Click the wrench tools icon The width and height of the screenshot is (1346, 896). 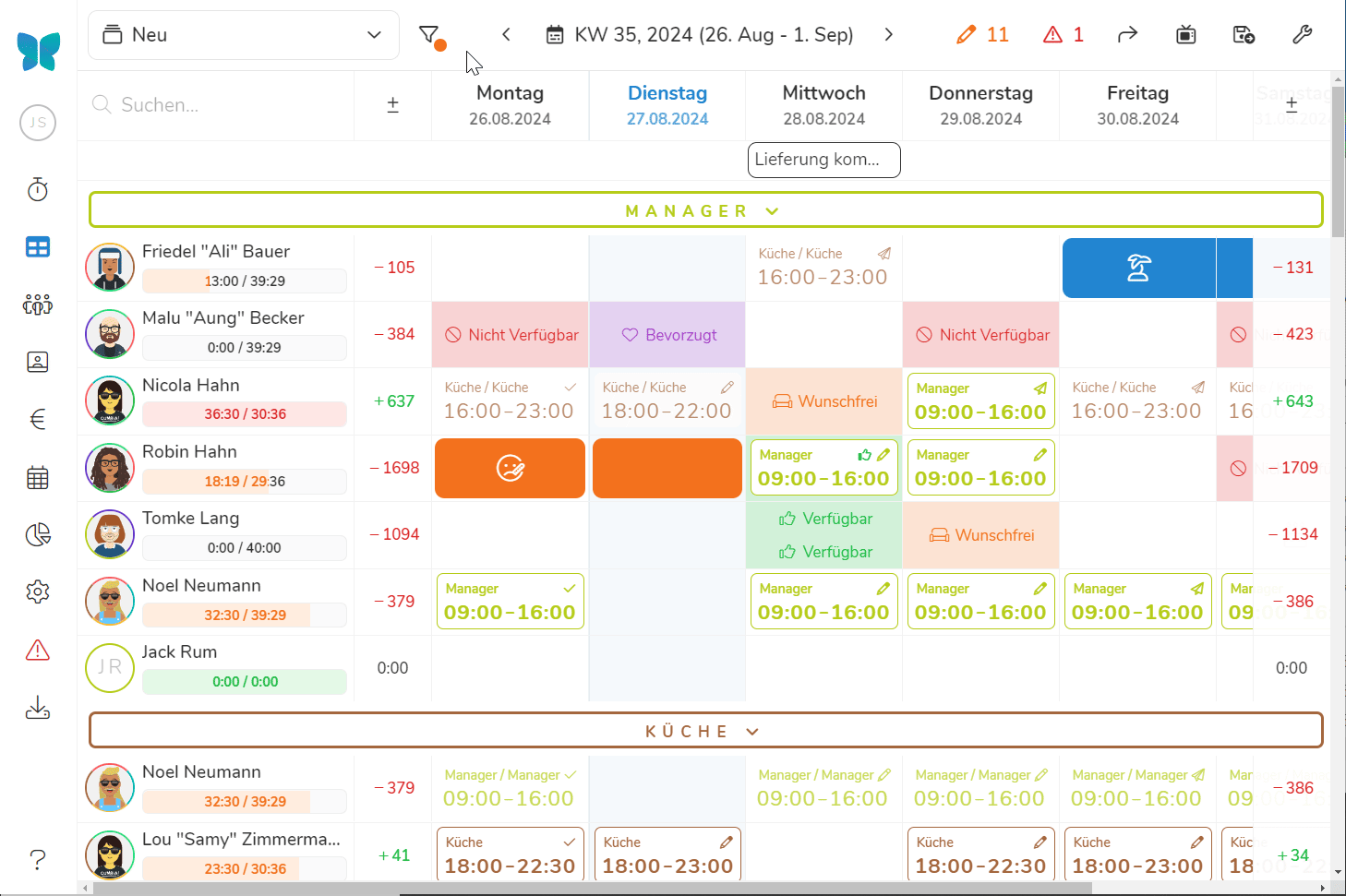pyautogui.click(x=1302, y=35)
